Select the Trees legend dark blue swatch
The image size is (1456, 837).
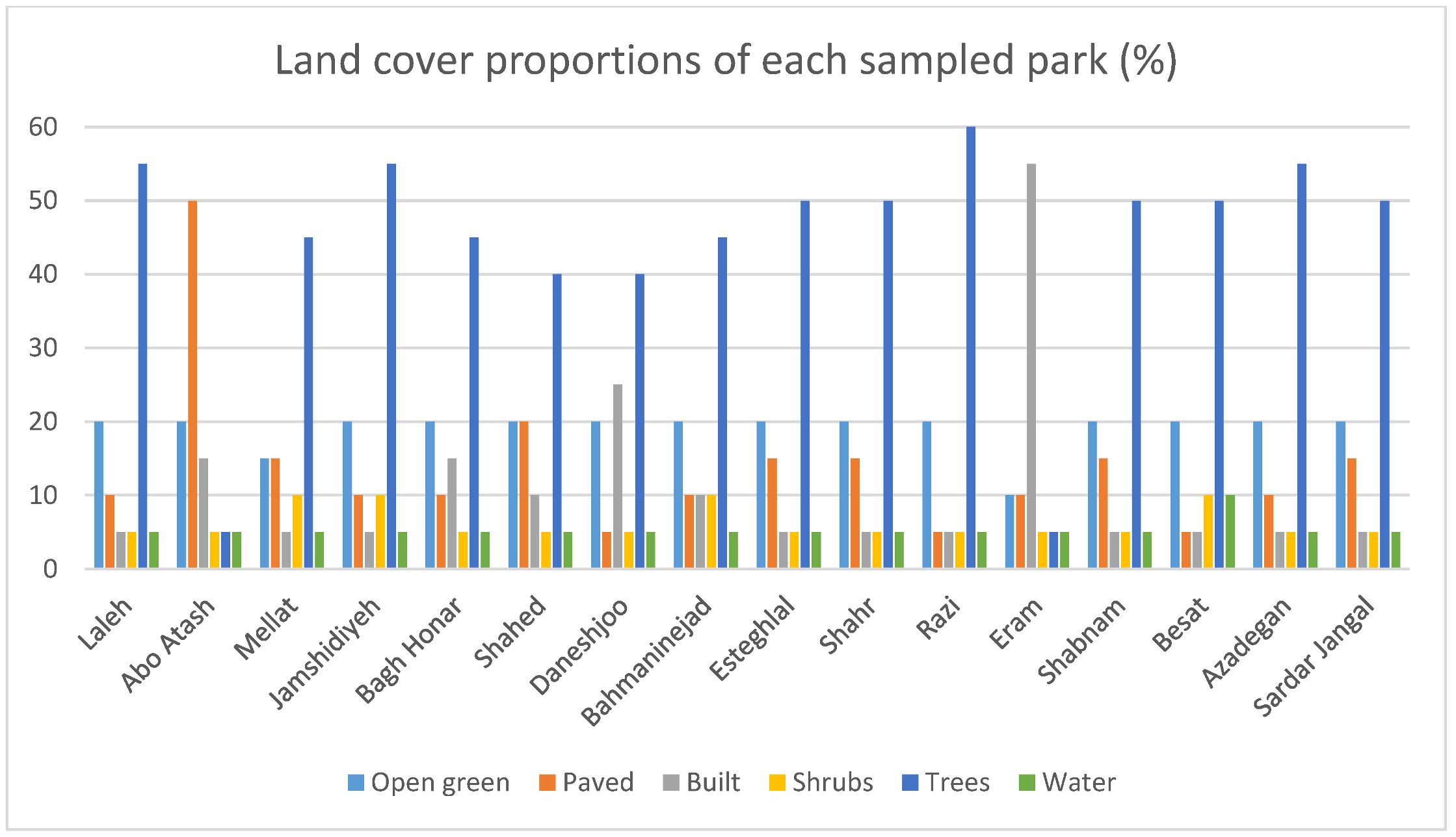910,782
